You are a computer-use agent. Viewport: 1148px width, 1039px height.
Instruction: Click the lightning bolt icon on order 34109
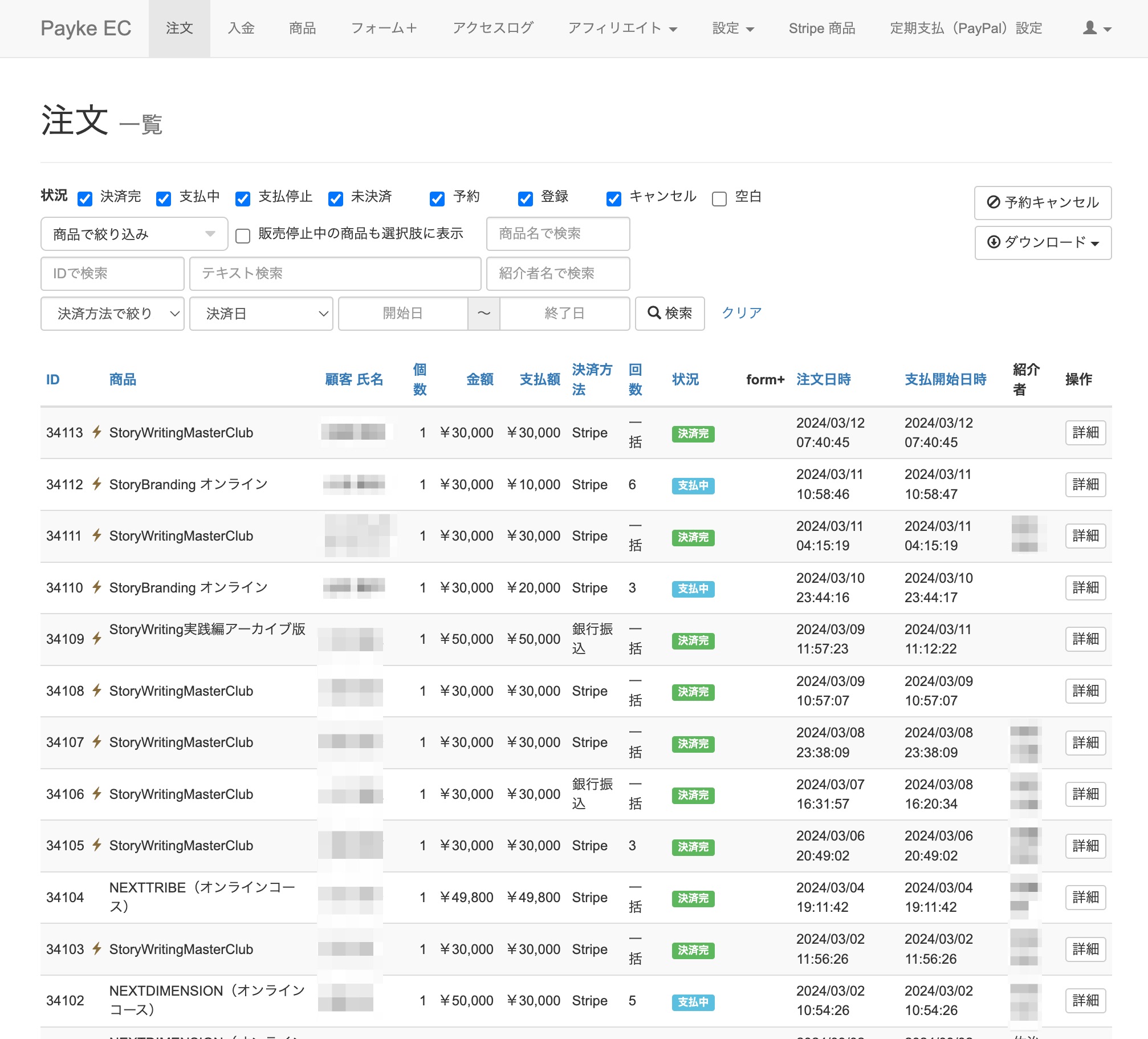97,638
